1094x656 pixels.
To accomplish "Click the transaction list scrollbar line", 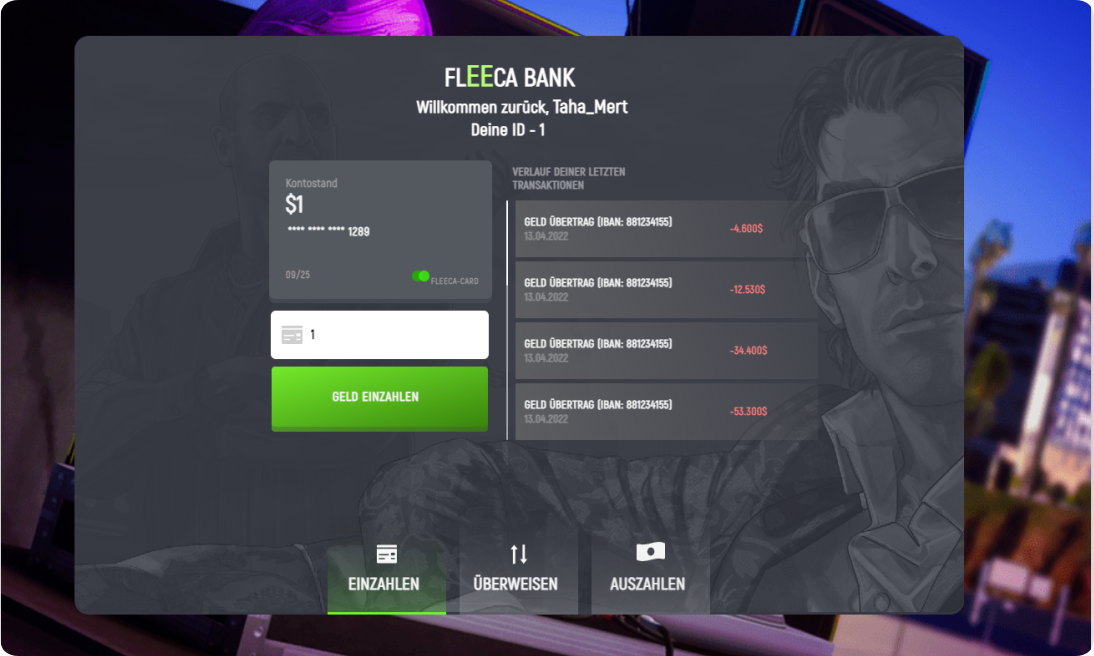I will (507, 320).
